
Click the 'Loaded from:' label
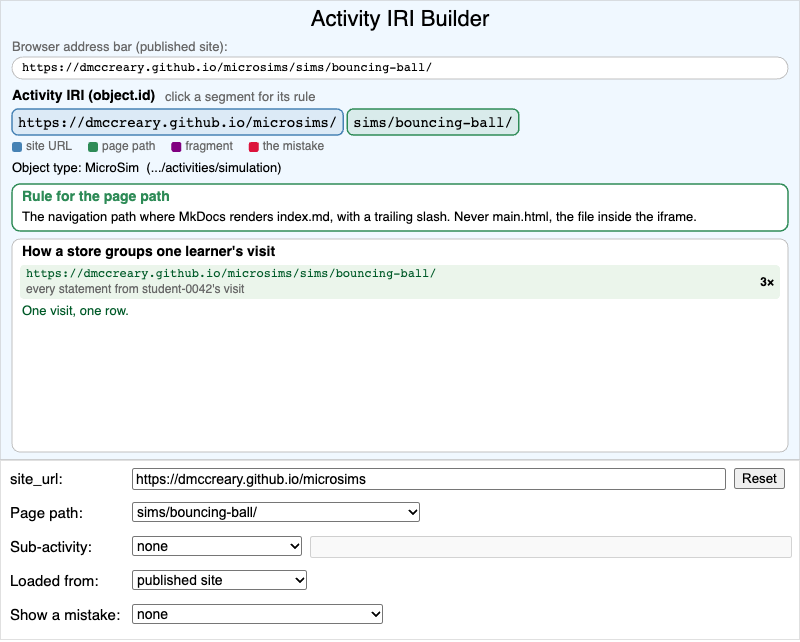point(55,581)
